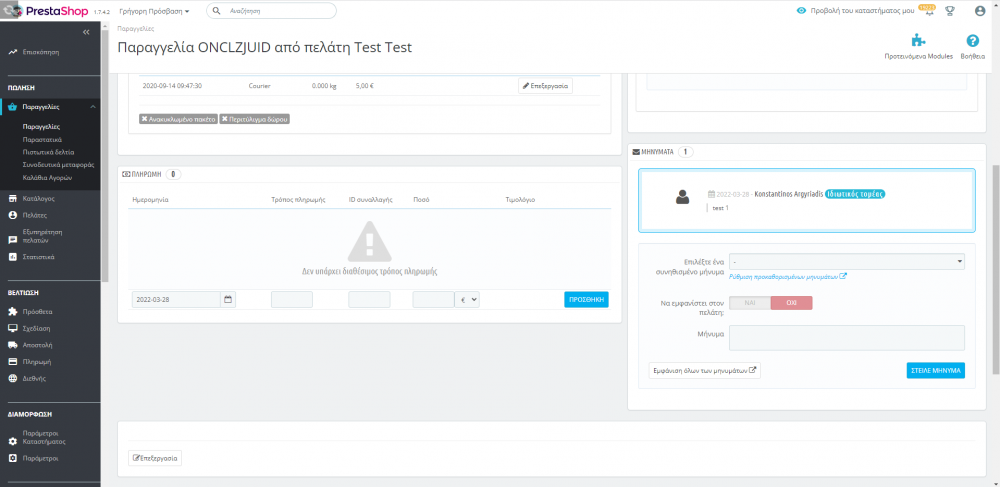Image resolution: width=1000 pixels, height=487 pixels.
Task: Click the ΣΤΕΙΛΕ ΜΗΝΥΜΑ button
Action: [936, 370]
